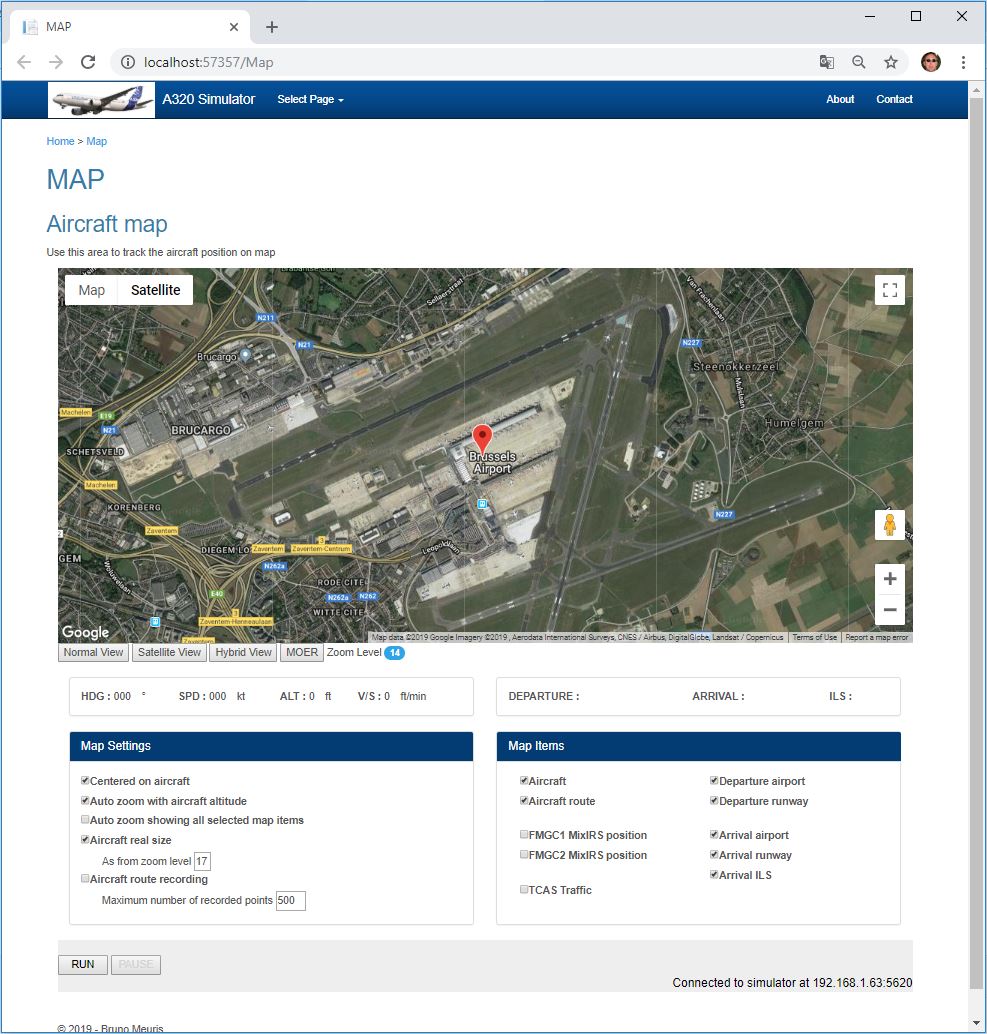Click the Hybrid View button

coord(243,653)
